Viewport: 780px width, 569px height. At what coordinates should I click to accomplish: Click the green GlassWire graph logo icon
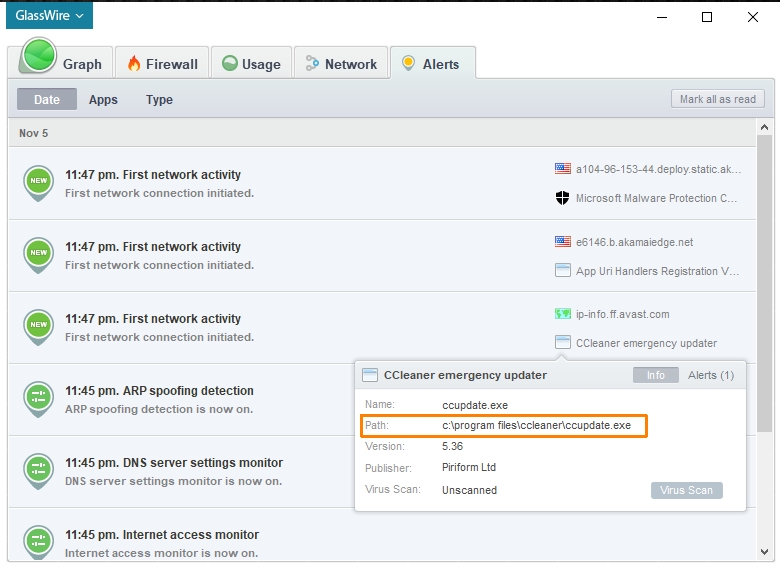point(38,57)
